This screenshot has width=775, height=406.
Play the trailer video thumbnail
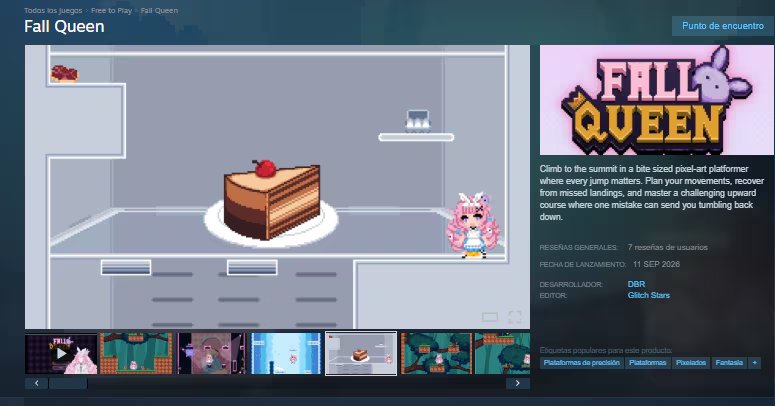[61, 353]
